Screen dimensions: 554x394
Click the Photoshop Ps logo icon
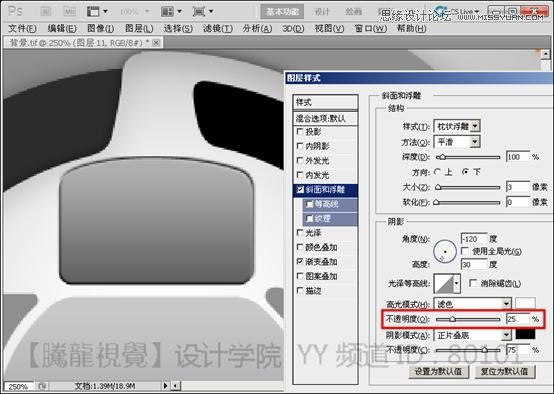pos(15,11)
